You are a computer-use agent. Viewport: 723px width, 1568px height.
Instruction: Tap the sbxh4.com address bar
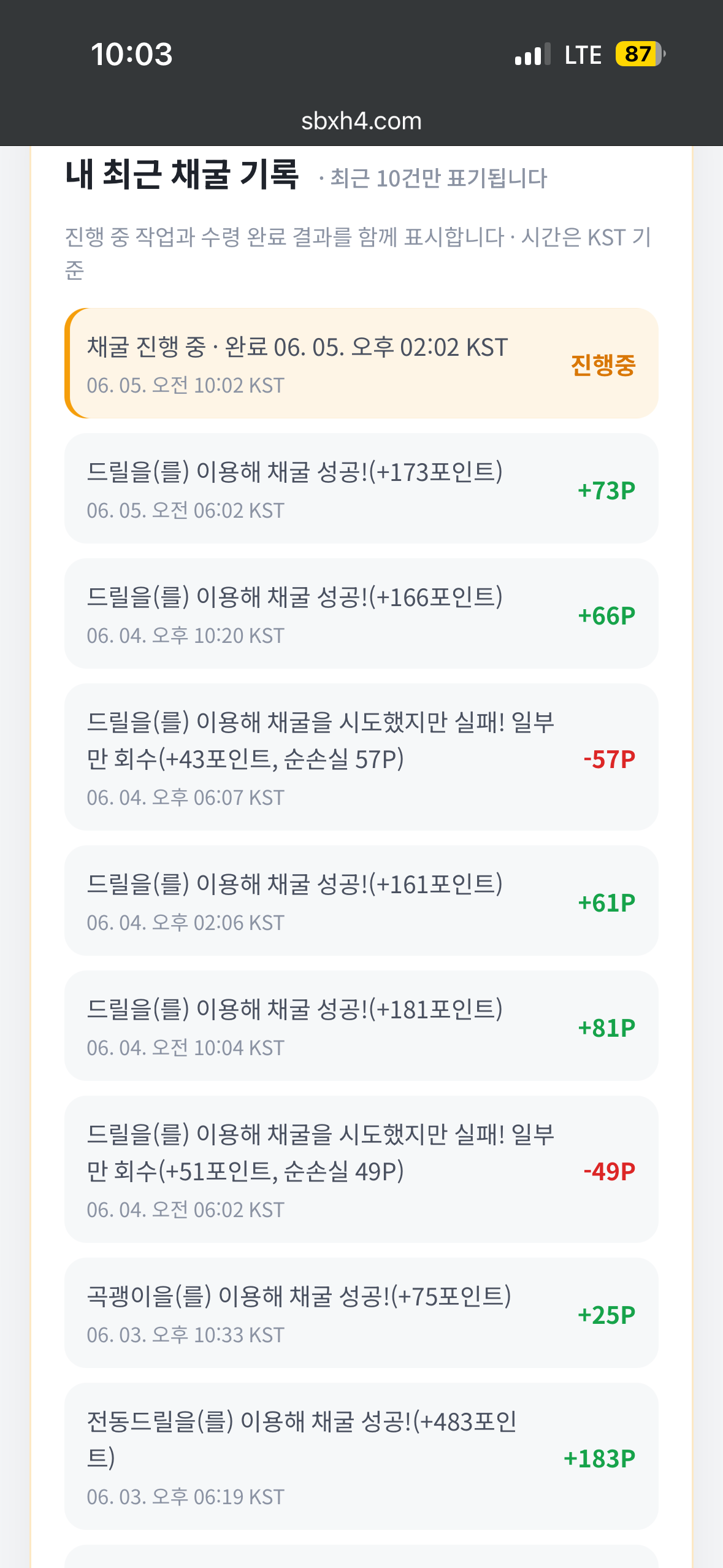click(361, 121)
